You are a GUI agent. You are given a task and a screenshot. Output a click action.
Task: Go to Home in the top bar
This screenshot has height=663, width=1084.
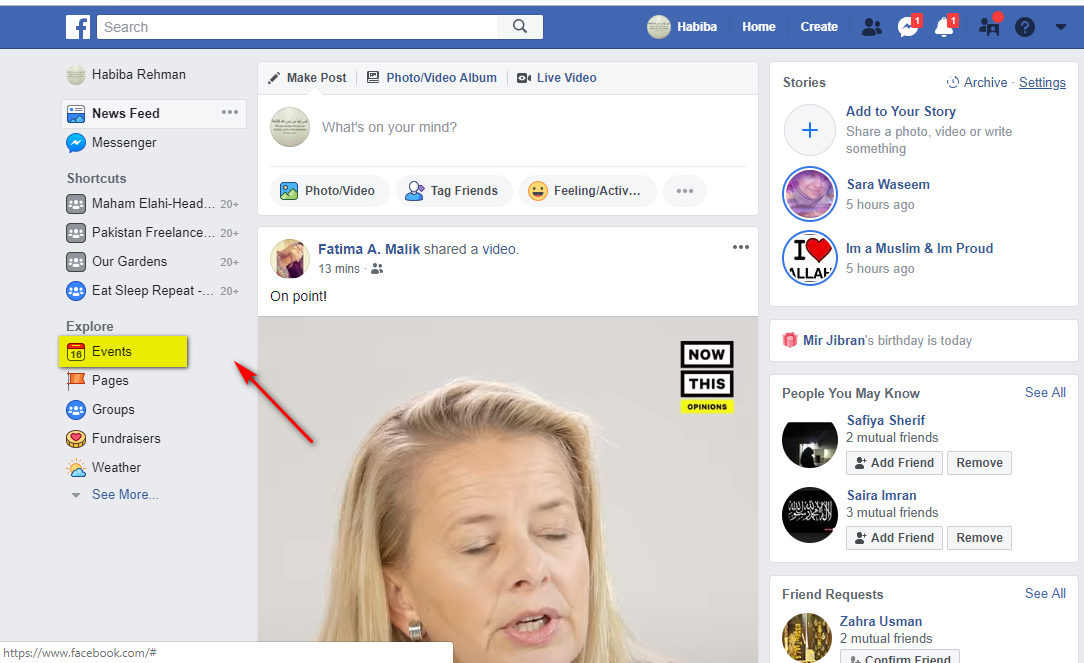click(x=759, y=27)
